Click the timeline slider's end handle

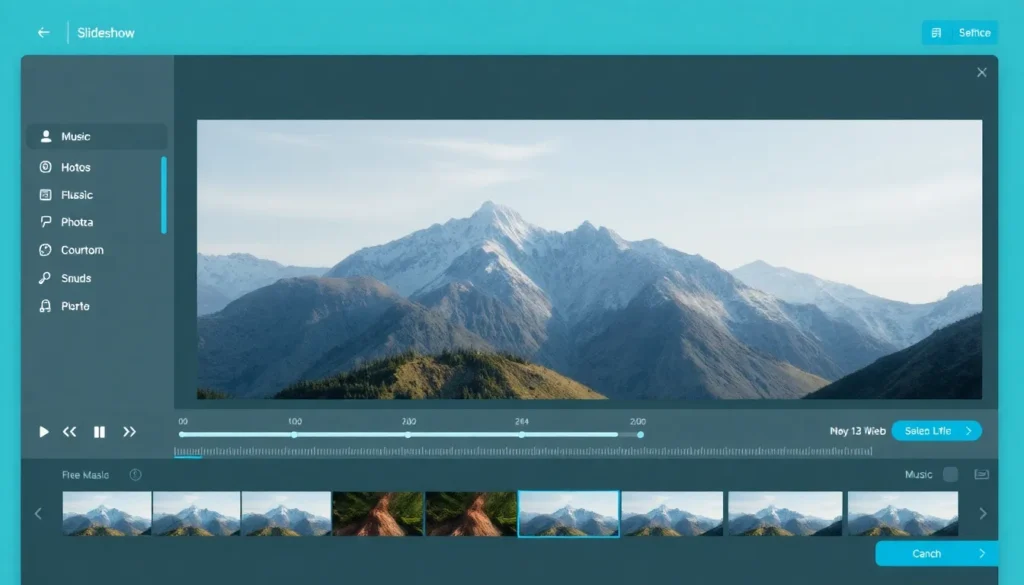coord(640,435)
